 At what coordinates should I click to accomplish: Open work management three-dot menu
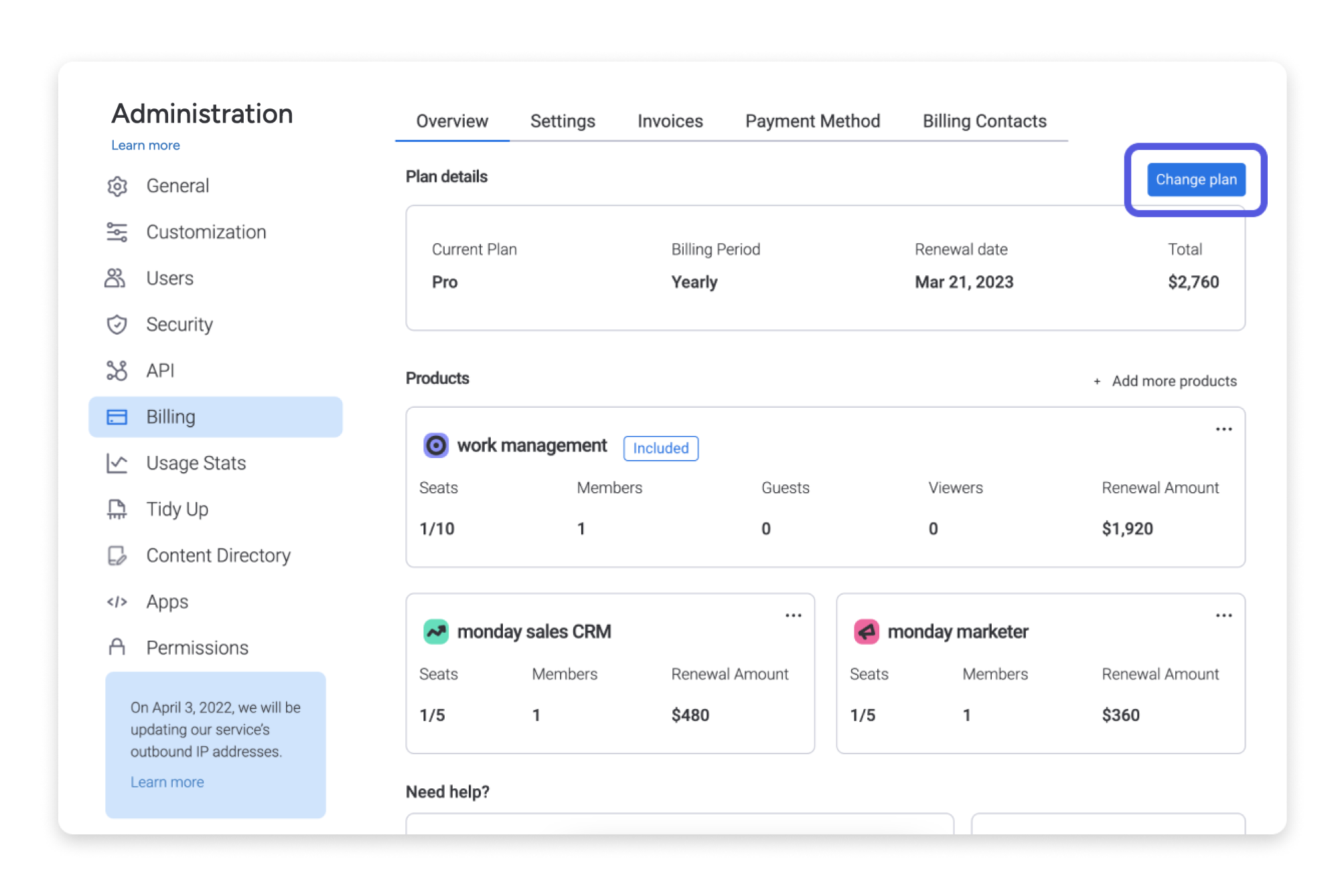[1224, 429]
